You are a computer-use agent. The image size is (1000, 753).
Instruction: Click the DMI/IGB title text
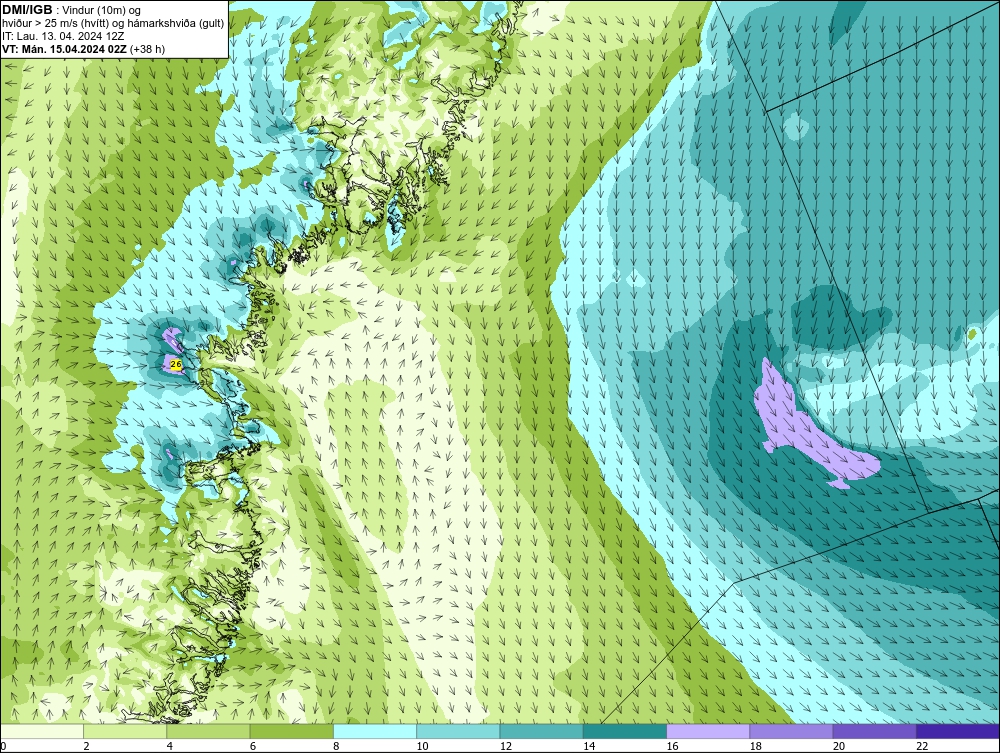coord(27,10)
